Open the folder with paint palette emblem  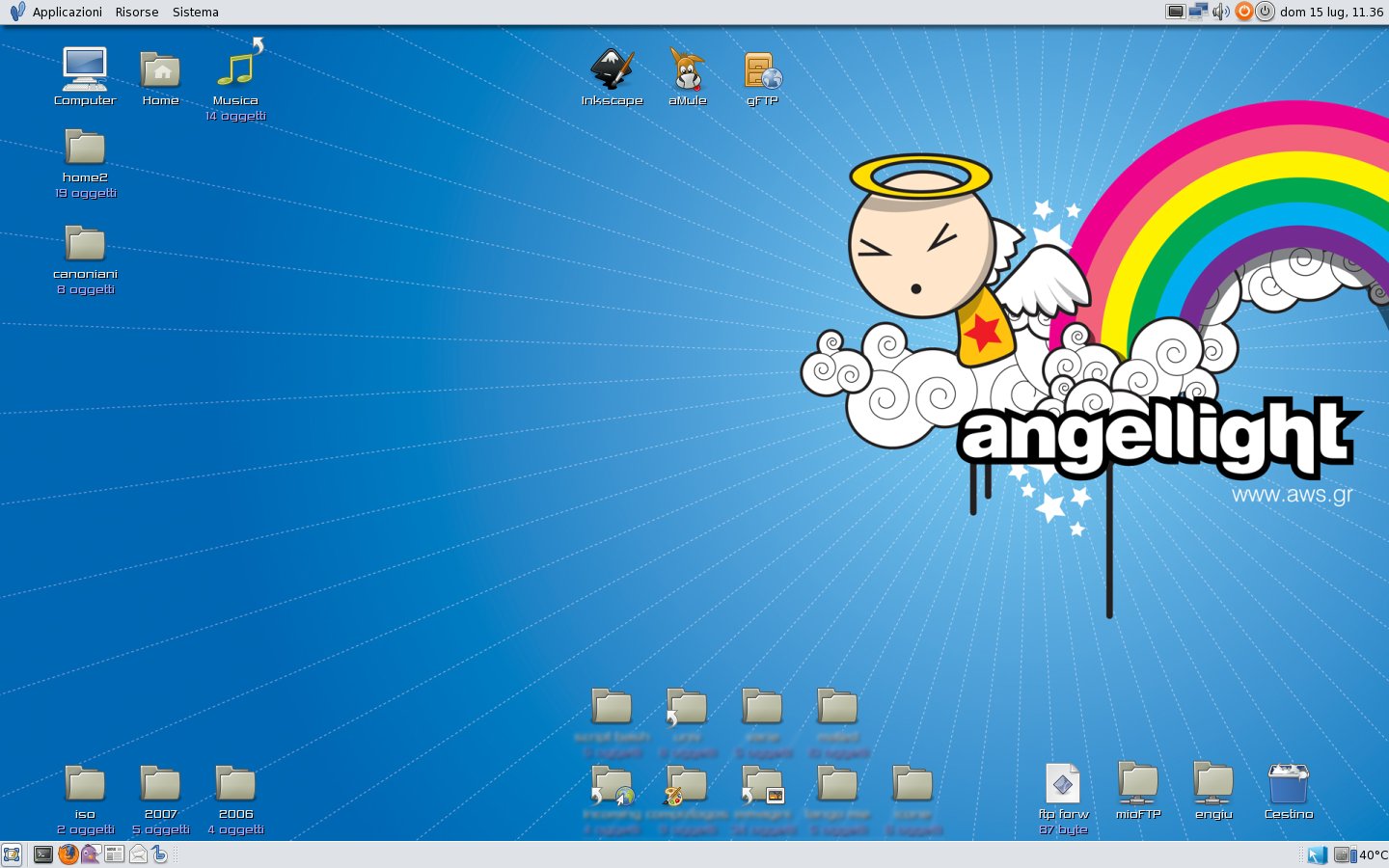(x=687, y=784)
